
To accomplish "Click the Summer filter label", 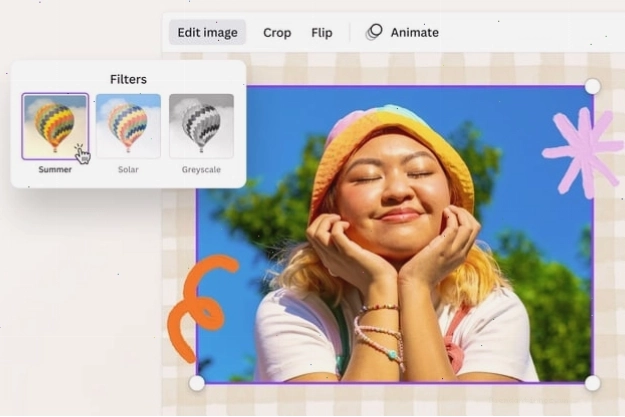I will [x=55, y=169].
